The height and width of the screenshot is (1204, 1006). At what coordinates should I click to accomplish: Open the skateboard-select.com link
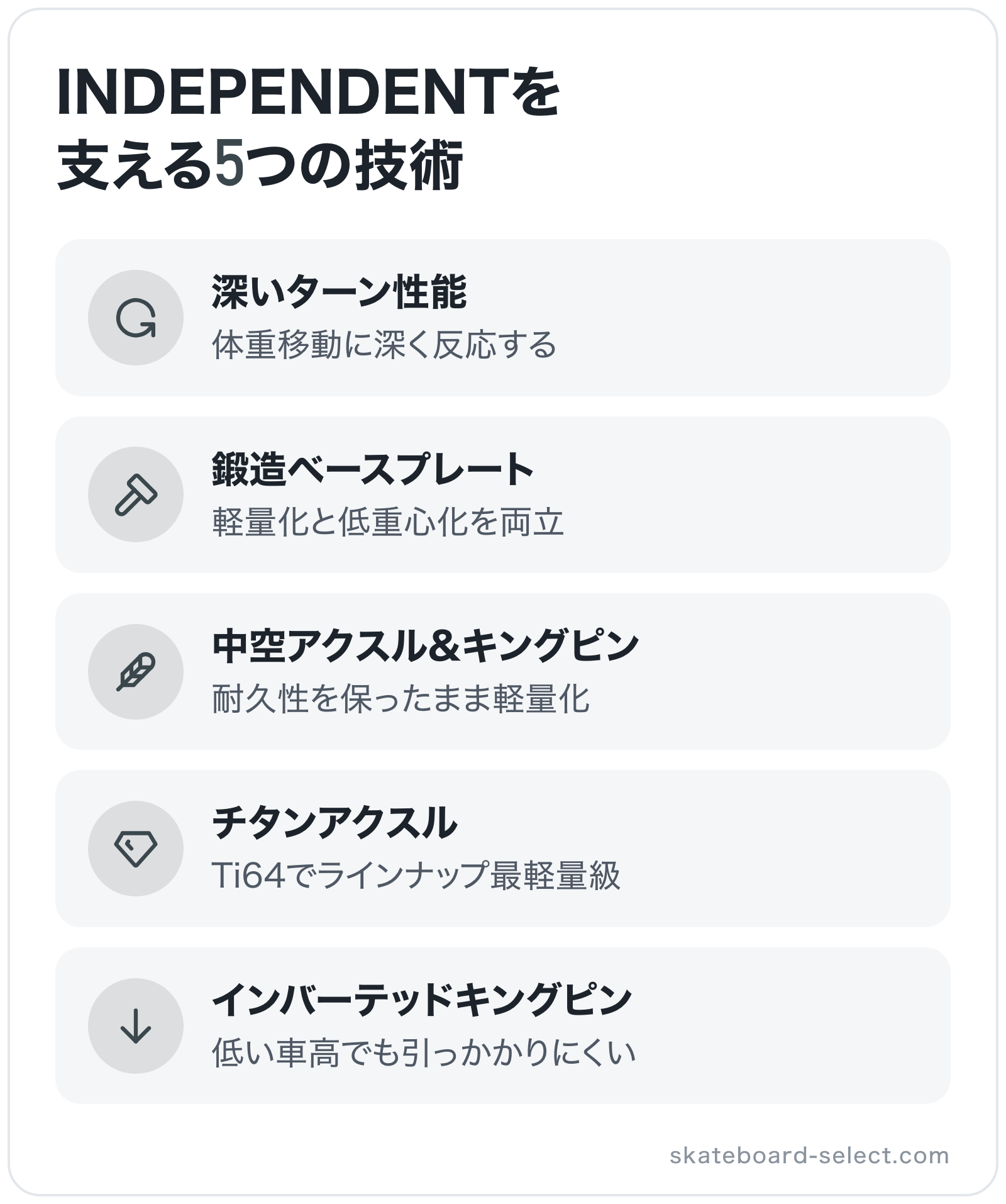809,1155
